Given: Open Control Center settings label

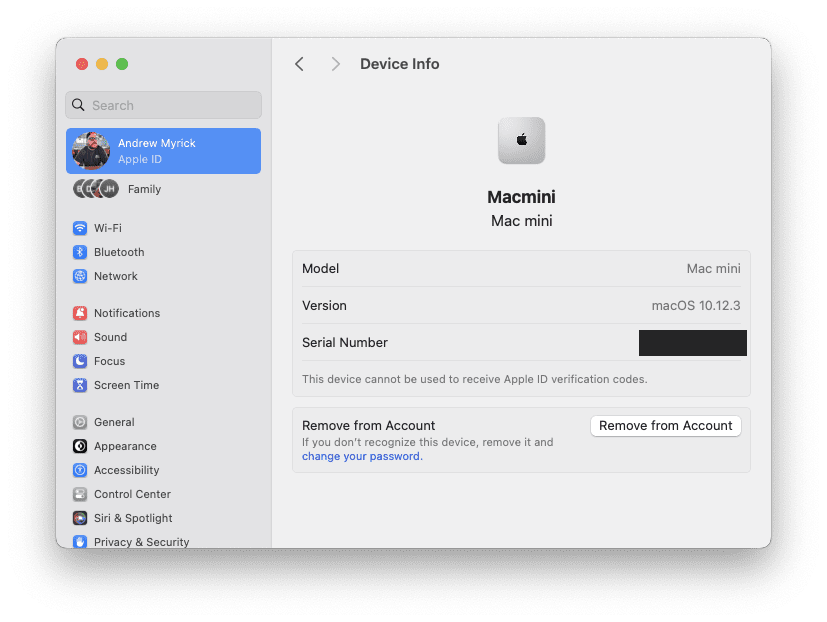Looking at the screenshot, I should tap(132, 494).
